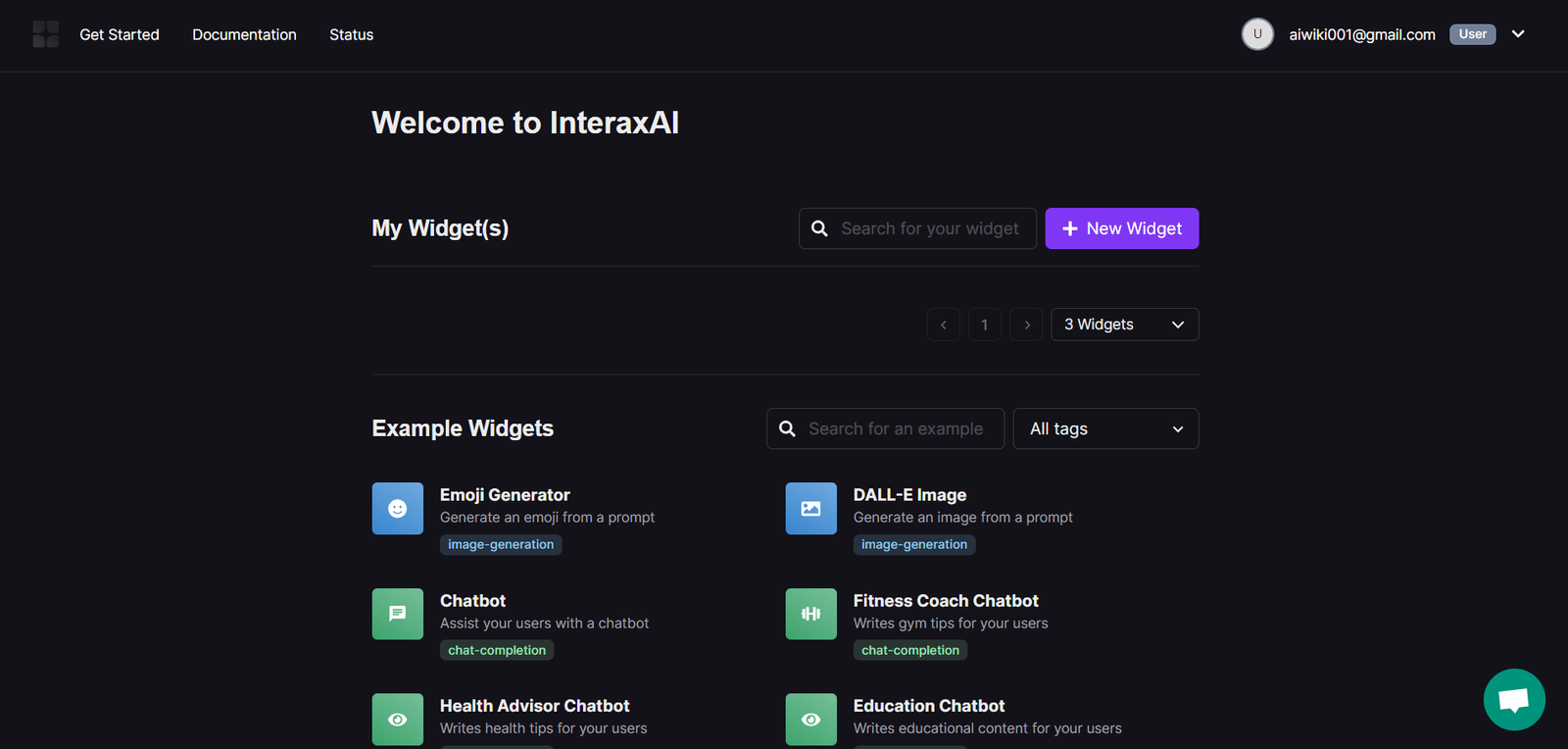Click the InteraxAI grid logo icon
1568x749 pixels.
[x=46, y=34]
